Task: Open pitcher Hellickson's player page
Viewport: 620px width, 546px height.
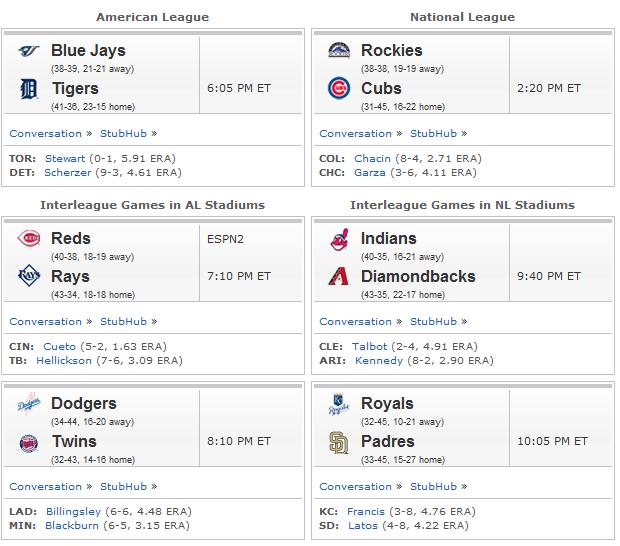Action: point(64,361)
